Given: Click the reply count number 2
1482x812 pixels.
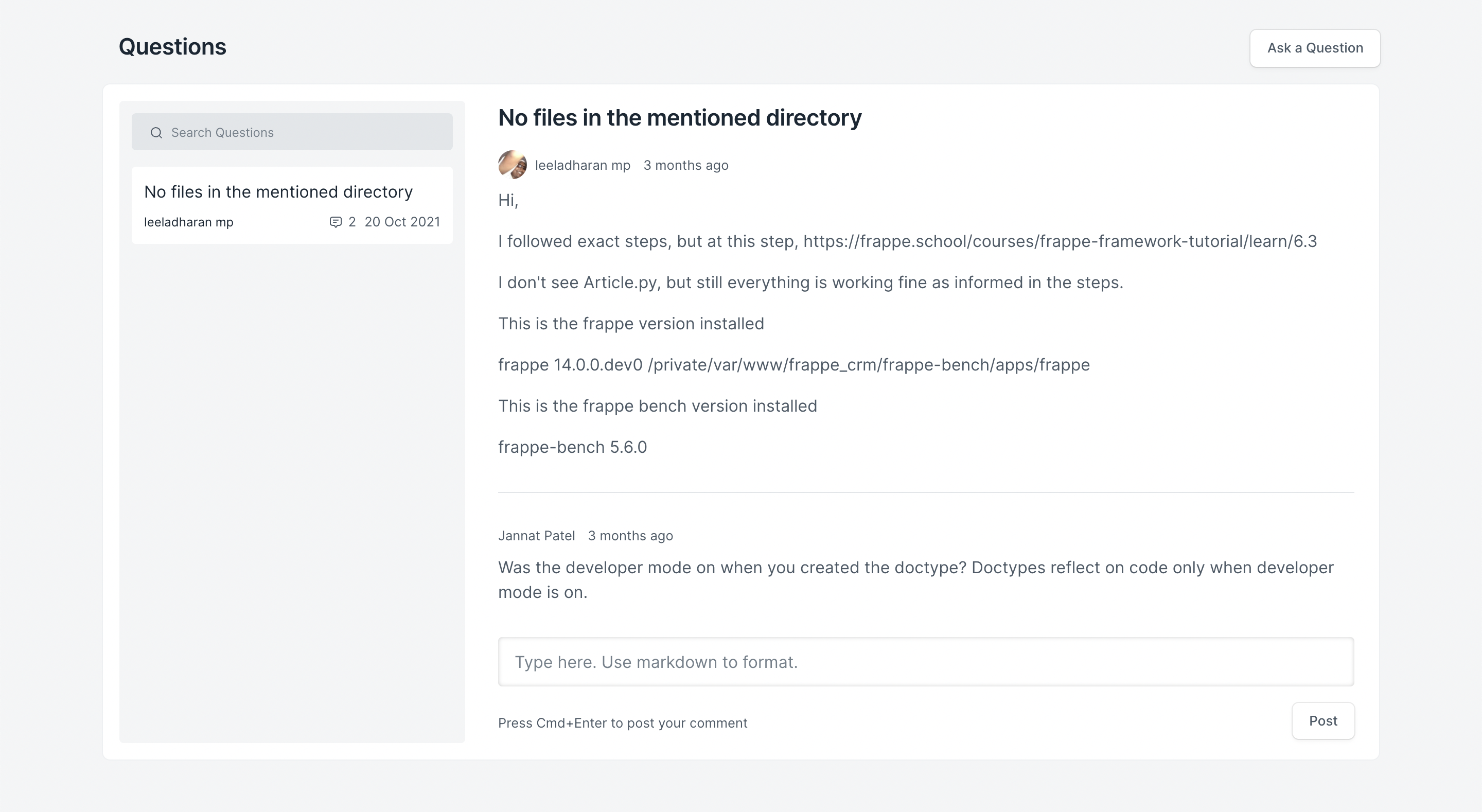Looking at the screenshot, I should pos(352,222).
